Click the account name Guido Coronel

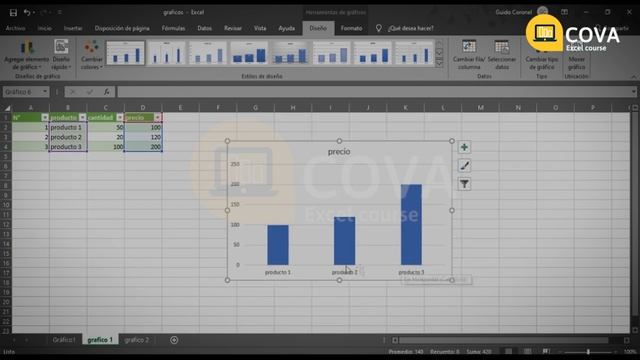click(x=513, y=12)
